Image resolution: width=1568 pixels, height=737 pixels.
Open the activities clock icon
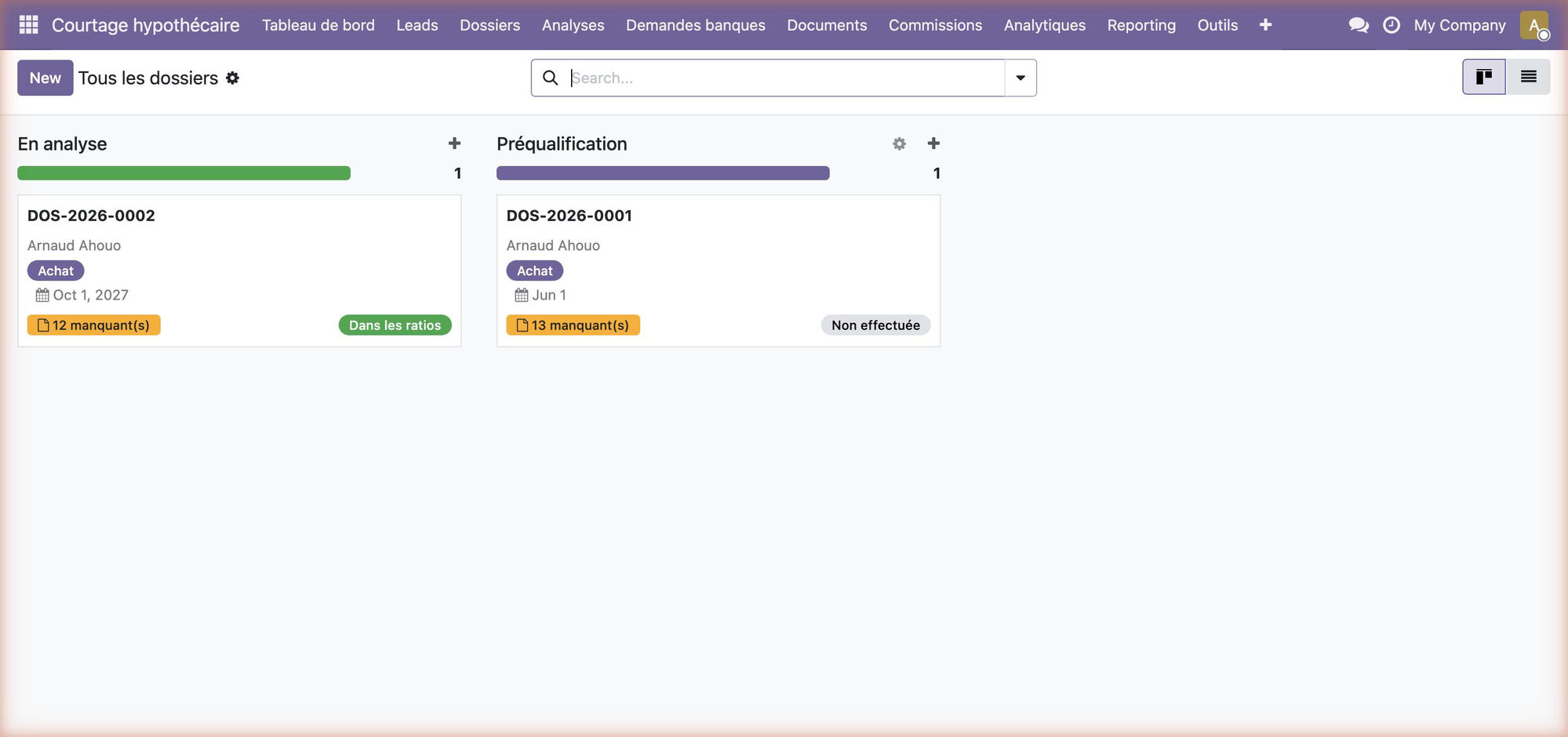click(x=1392, y=25)
